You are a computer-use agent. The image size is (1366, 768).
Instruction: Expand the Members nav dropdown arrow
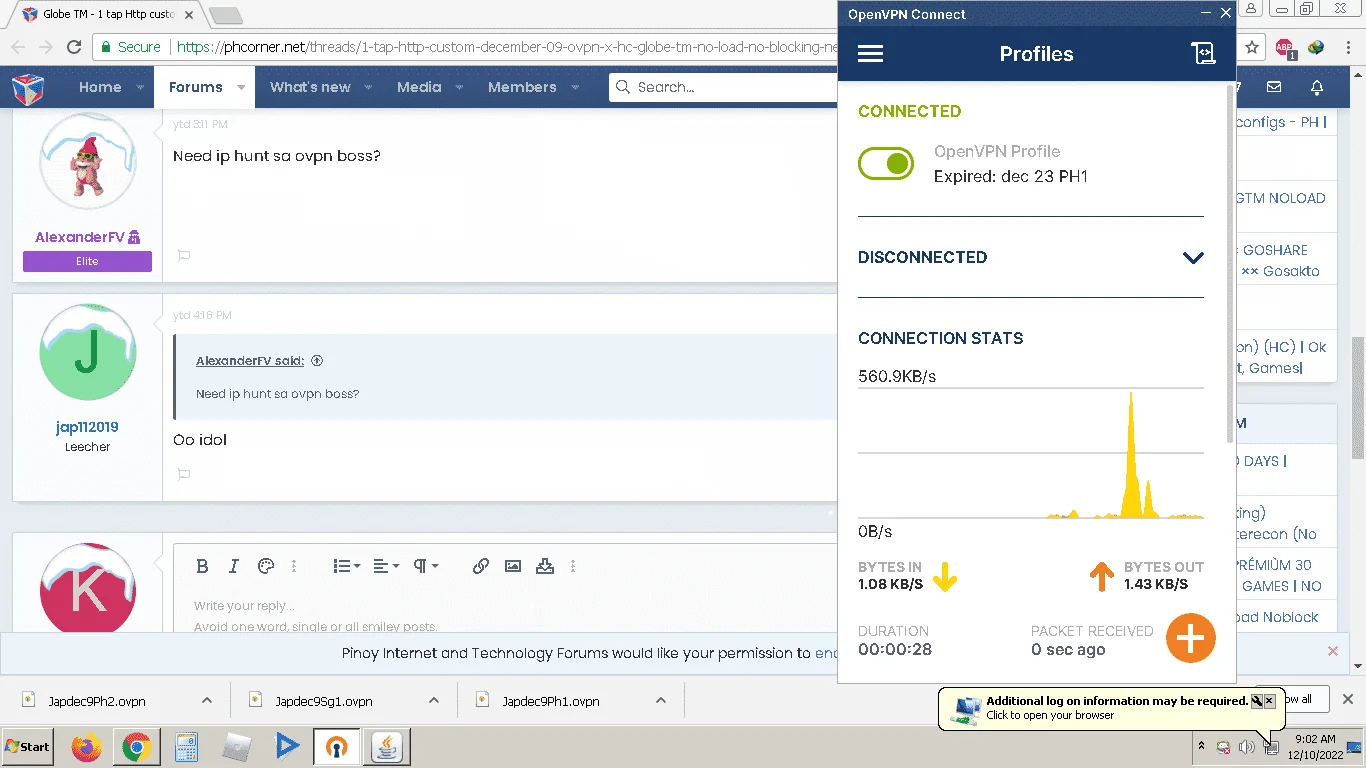tap(574, 87)
